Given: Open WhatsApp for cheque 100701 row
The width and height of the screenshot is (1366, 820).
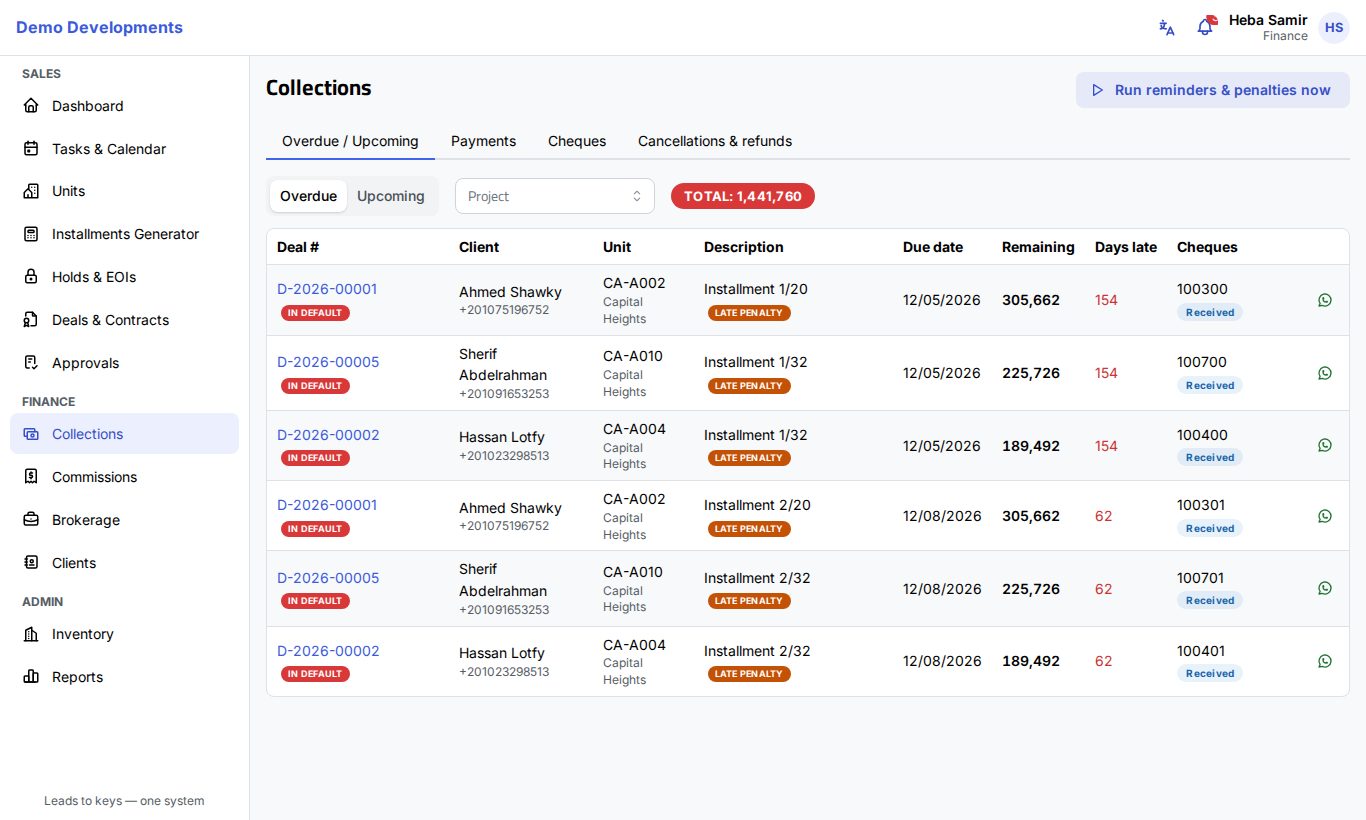Looking at the screenshot, I should click(1325, 588).
